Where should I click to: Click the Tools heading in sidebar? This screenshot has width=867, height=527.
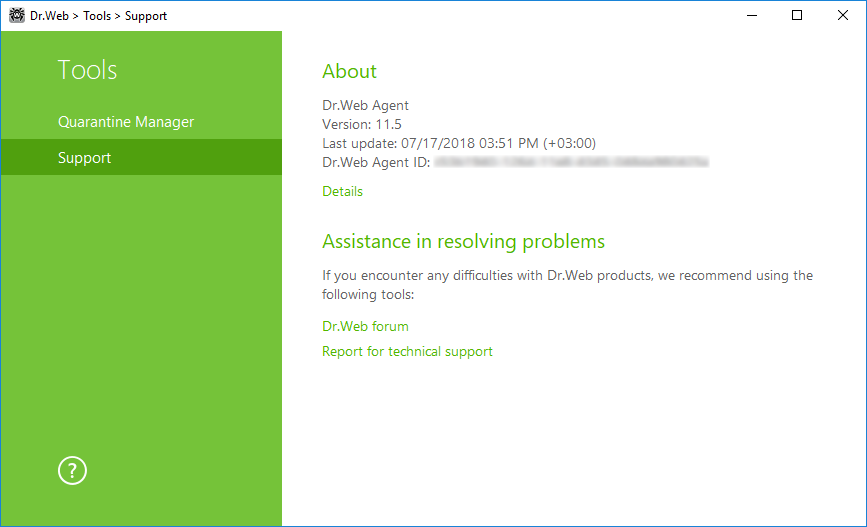(x=87, y=70)
